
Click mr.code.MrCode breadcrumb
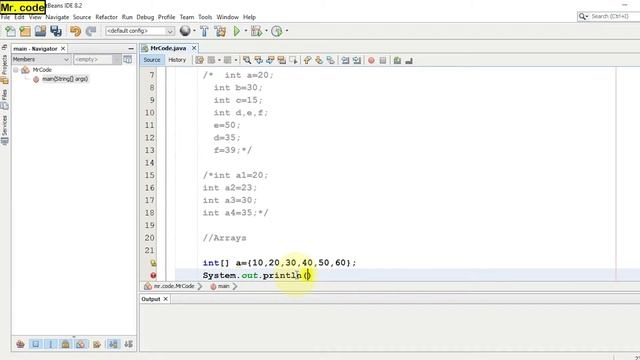(174, 287)
